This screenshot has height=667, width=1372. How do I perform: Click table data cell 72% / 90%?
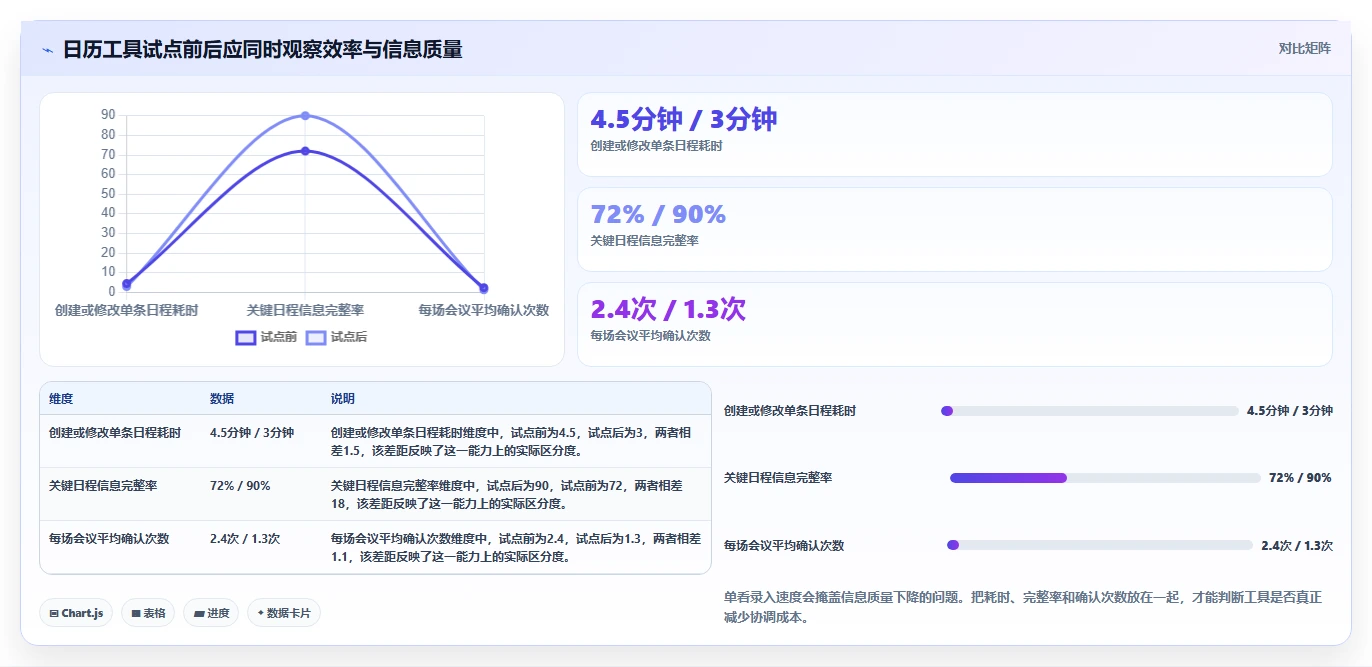[x=240, y=486]
